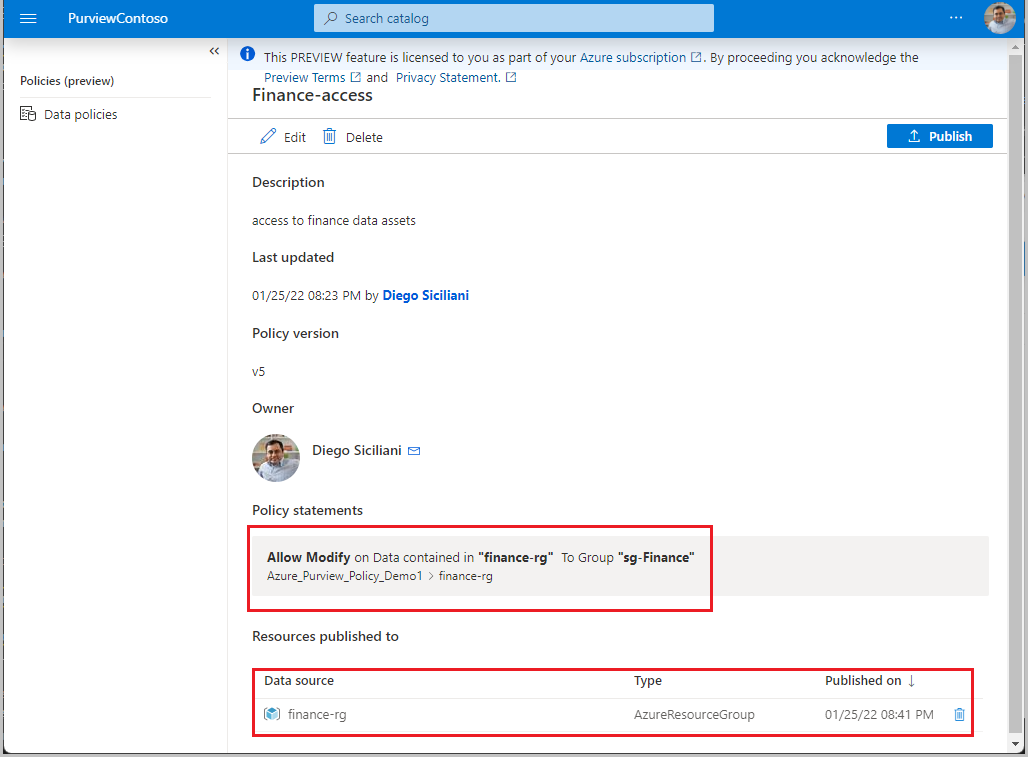Click the finance-rg resource group icon
The width and height of the screenshot is (1028, 757).
(271, 714)
